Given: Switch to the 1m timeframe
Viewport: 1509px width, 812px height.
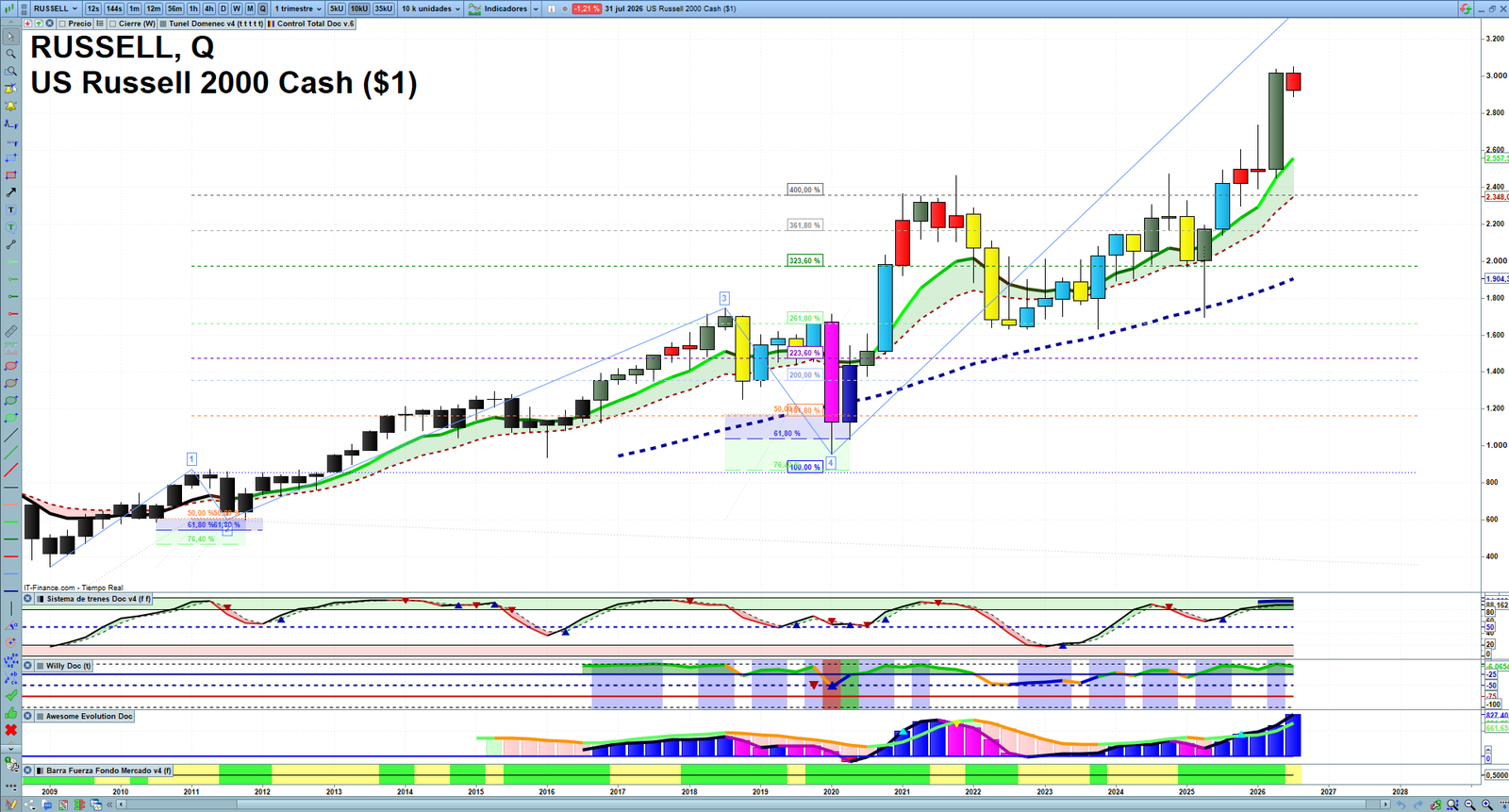Looking at the screenshot, I should tap(135, 8).
